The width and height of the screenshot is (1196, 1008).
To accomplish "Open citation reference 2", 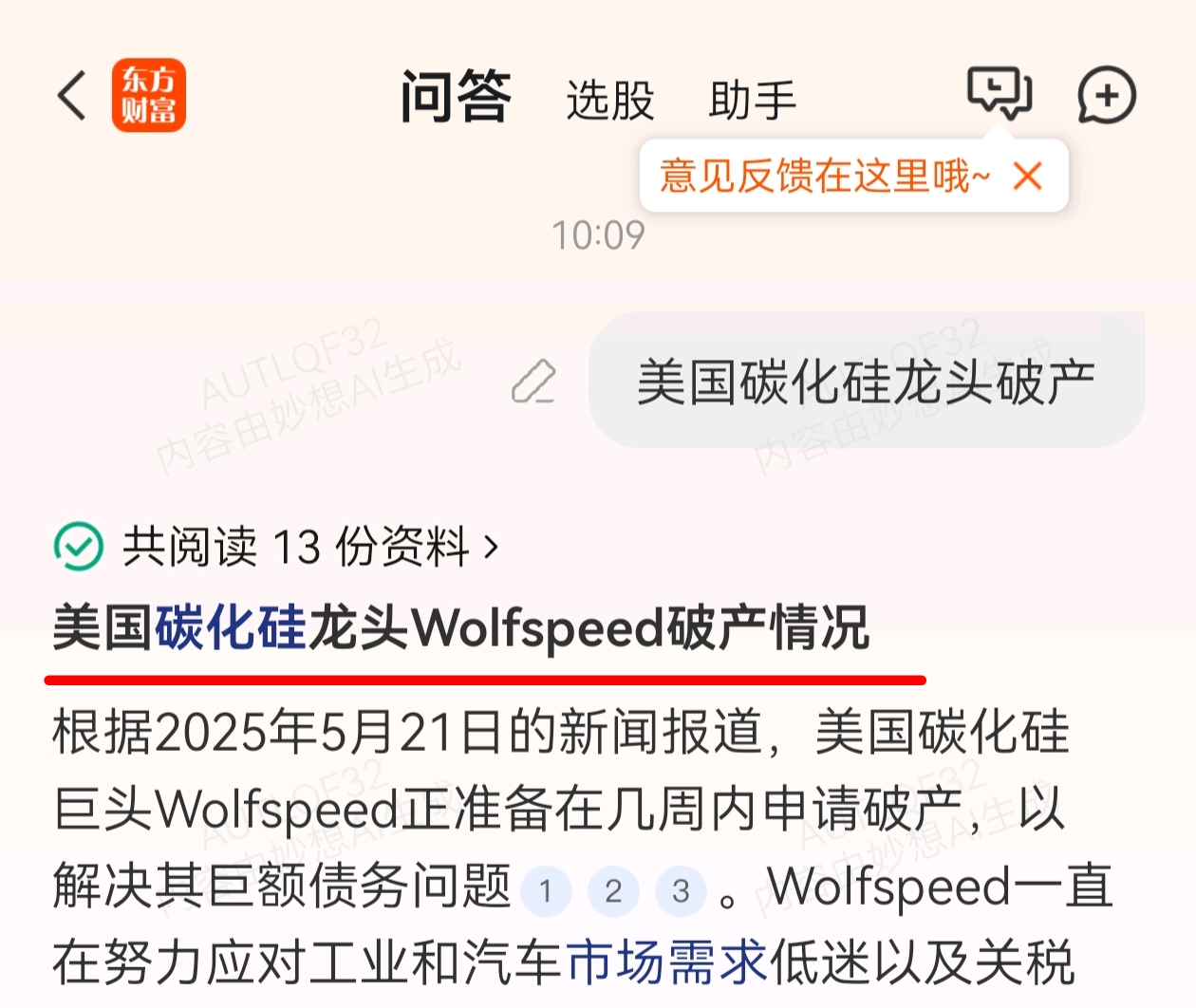I will 613,891.
